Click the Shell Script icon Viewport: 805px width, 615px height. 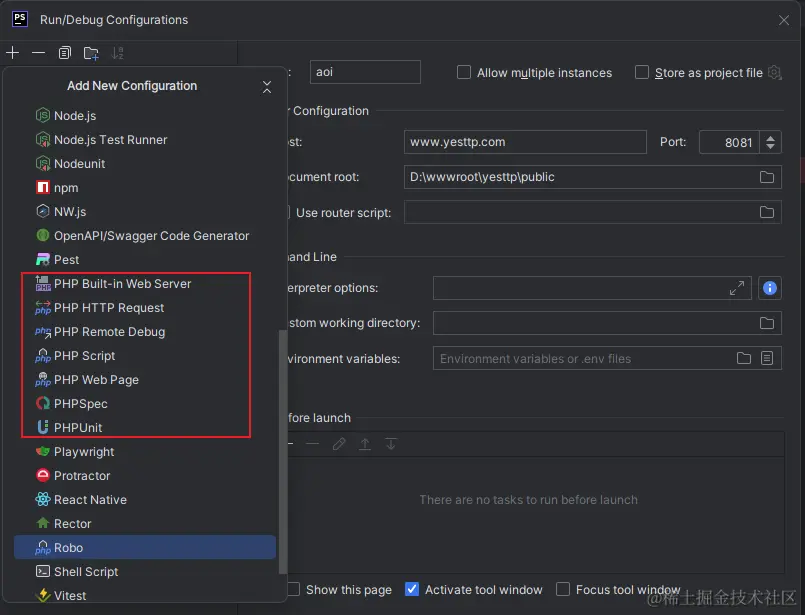click(x=43, y=571)
